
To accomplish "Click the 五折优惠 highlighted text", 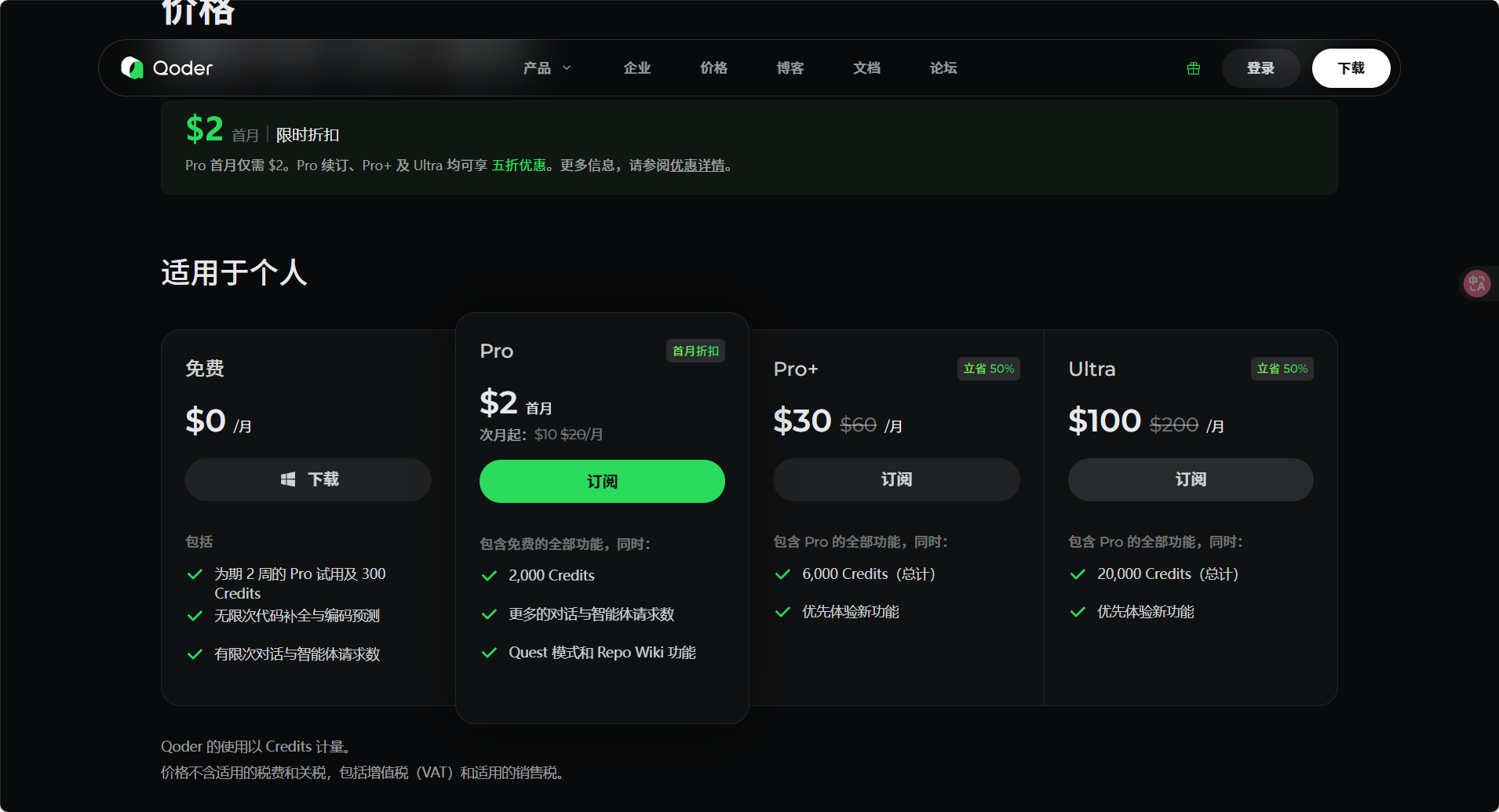I will (x=519, y=166).
